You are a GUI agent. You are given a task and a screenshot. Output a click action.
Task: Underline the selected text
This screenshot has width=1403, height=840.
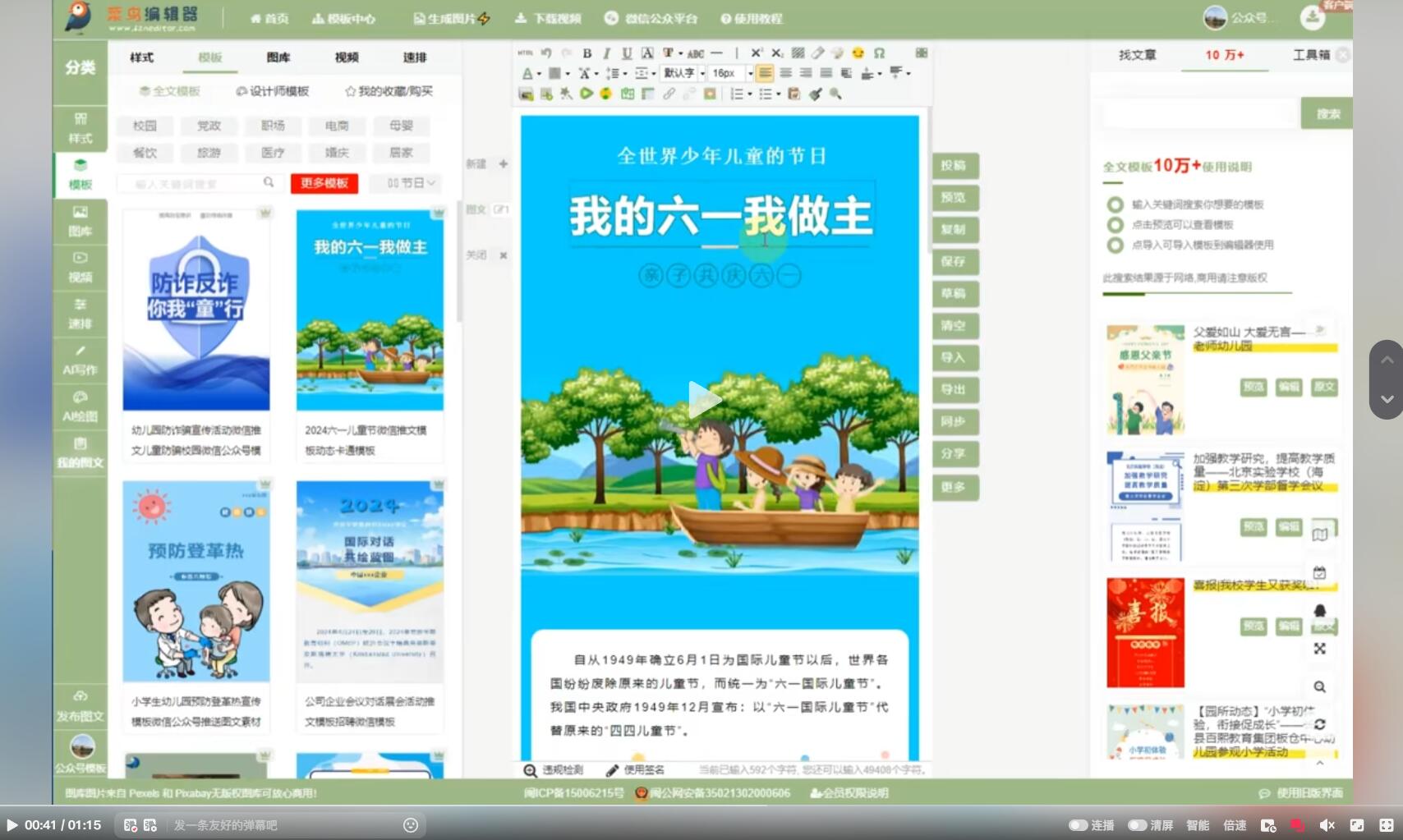[x=627, y=53]
